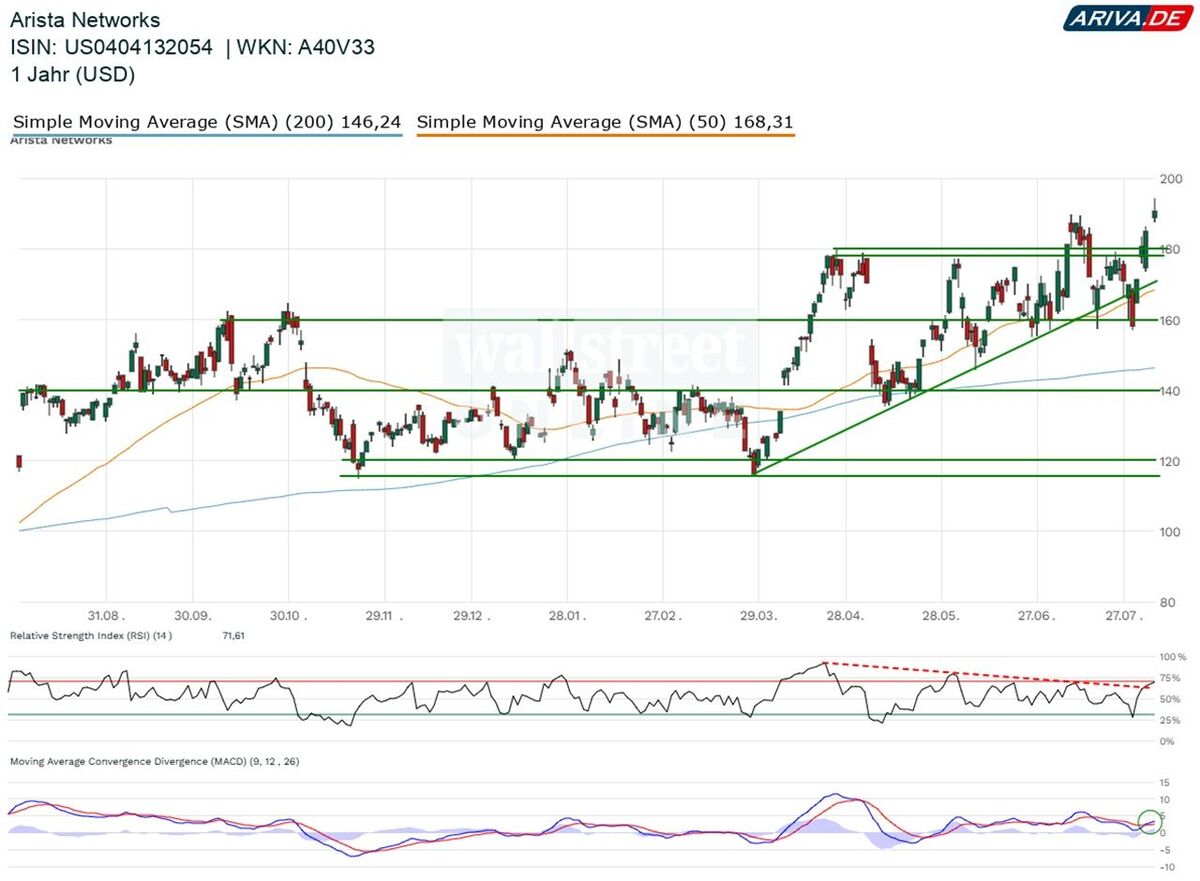The width and height of the screenshot is (1200, 881).
Task: Click the RSI 50% scale label
Action: (x=1171, y=699)
